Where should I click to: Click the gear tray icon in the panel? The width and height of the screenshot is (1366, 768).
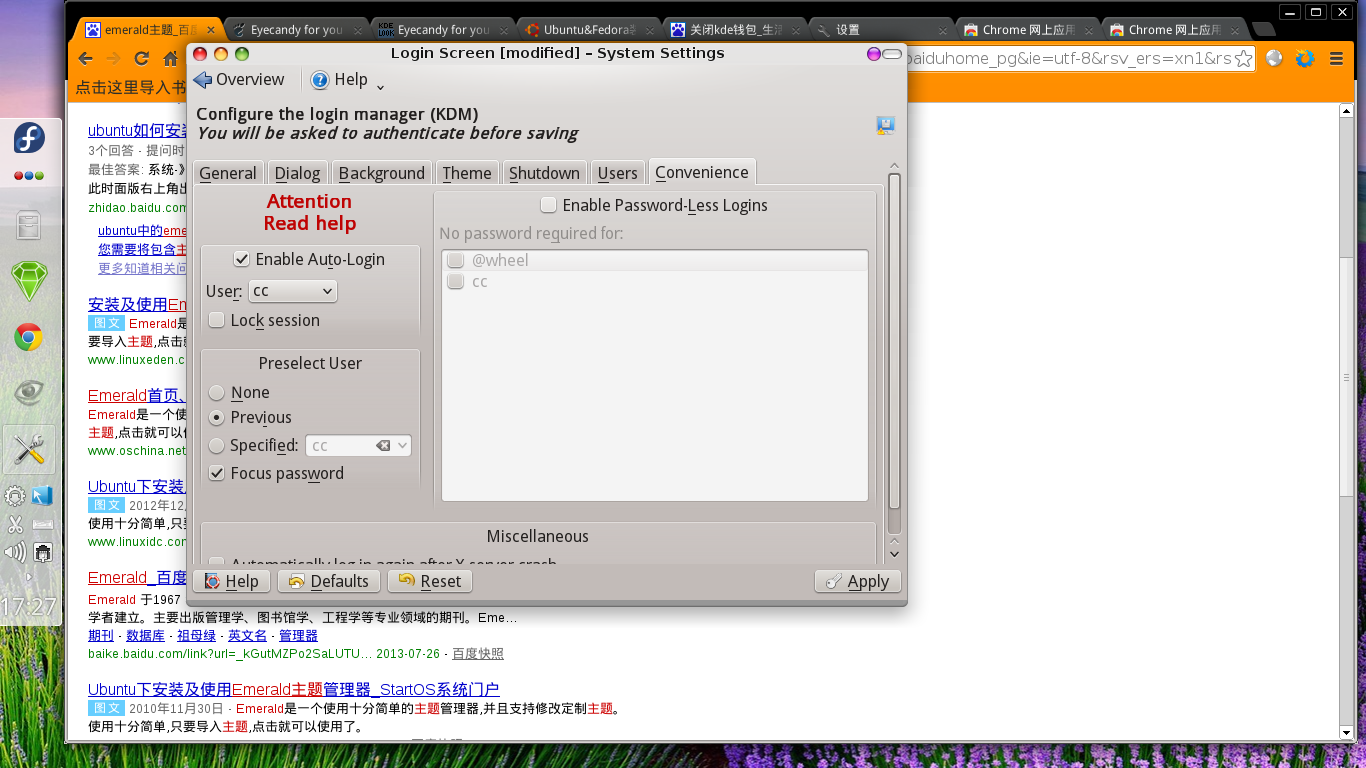point(15,496)
